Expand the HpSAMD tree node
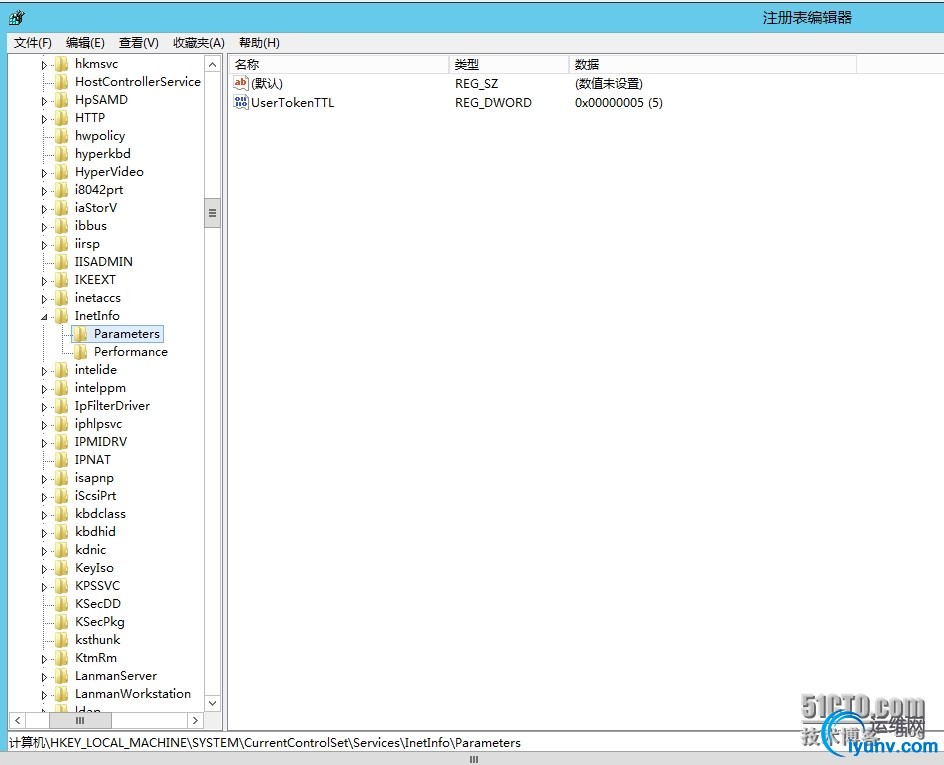 point(44,101)
